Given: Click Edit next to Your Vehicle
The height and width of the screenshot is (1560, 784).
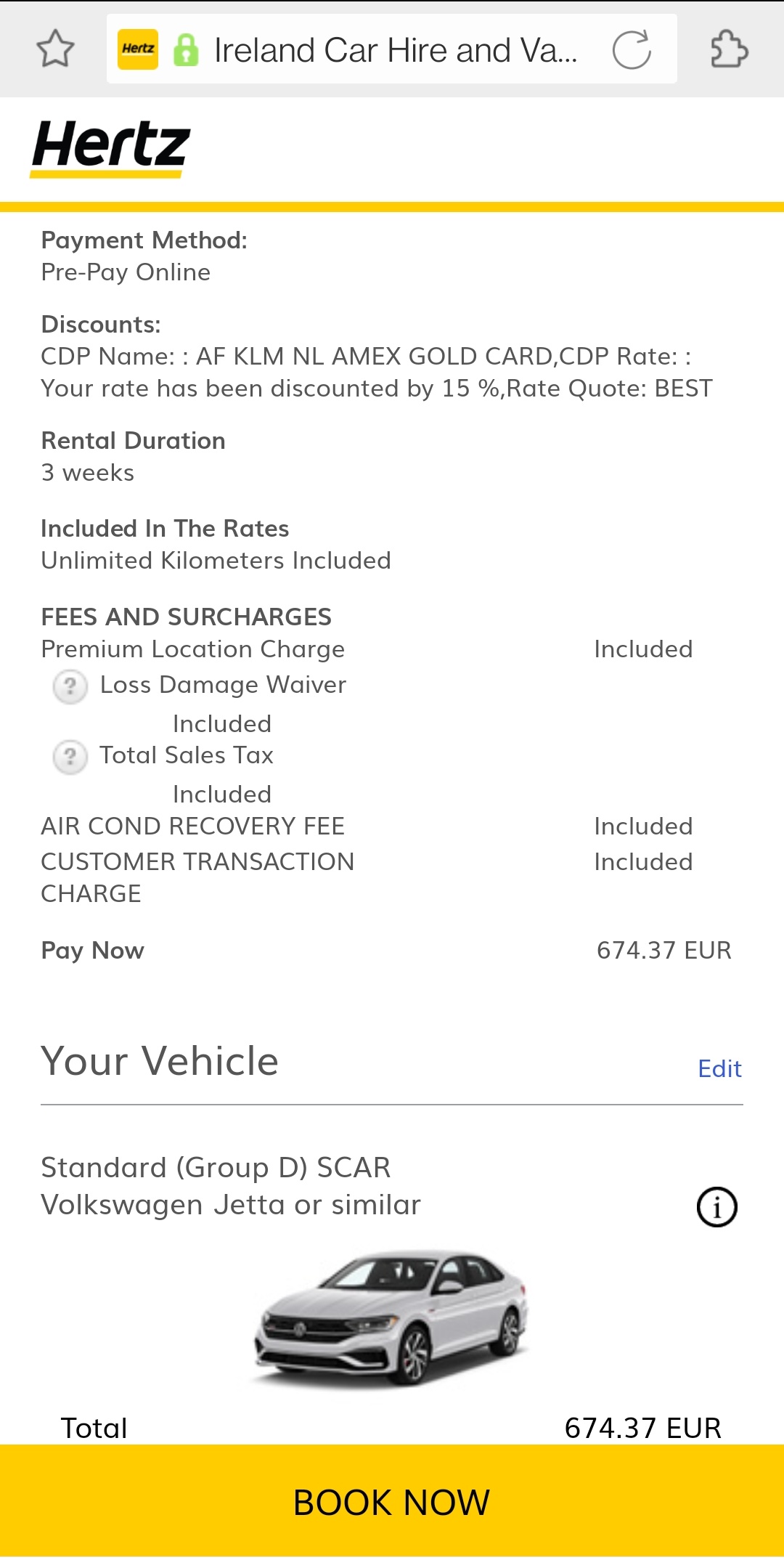Looking at the screenshot, I should tap(719, 1068).
